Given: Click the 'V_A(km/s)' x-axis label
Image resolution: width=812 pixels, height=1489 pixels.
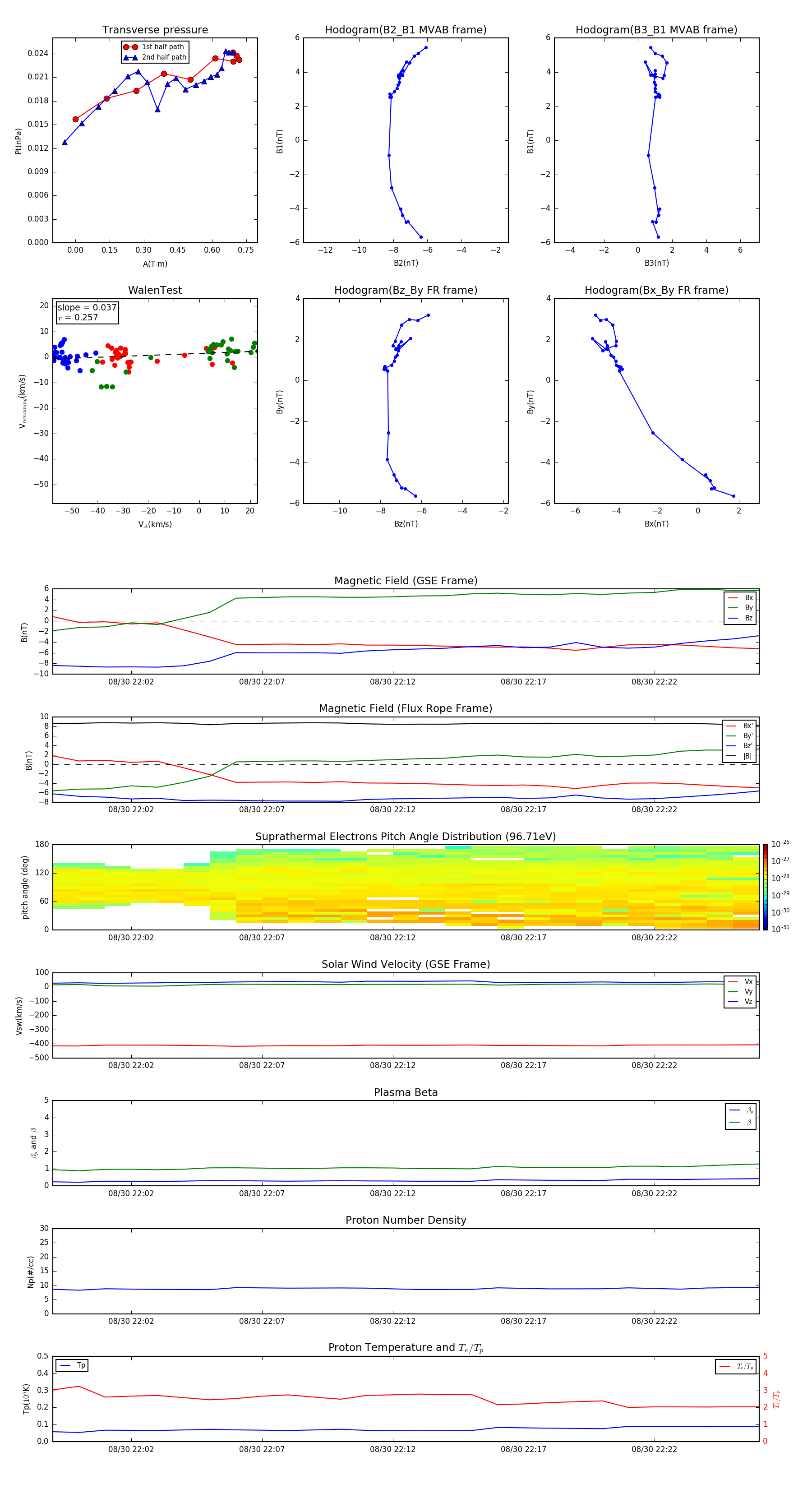Looking at the screenshot, I should tap(155, 524).
